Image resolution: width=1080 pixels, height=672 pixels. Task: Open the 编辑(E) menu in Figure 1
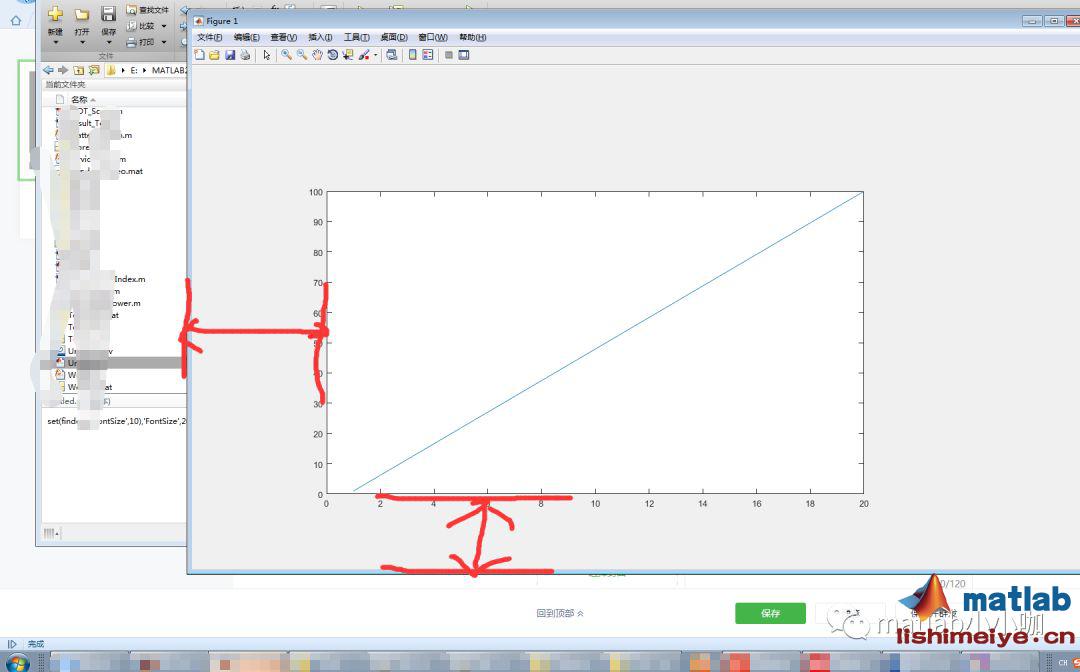[247, 37]
